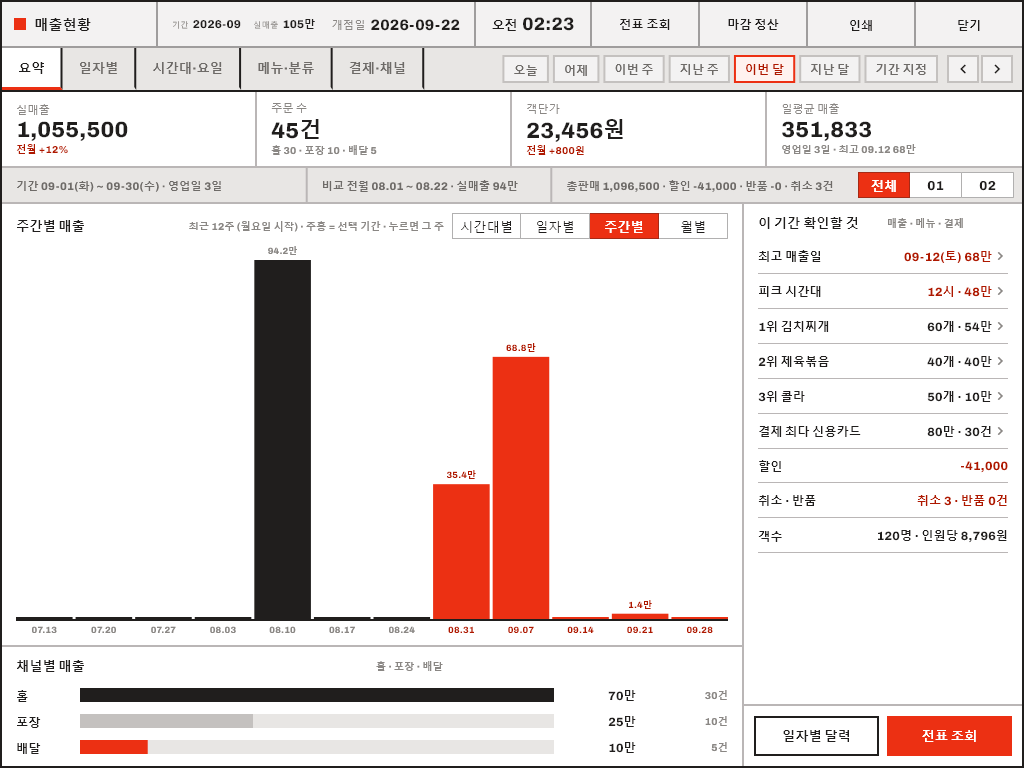Click the 09.07 week bar of 68.8만

click(520, 488)
